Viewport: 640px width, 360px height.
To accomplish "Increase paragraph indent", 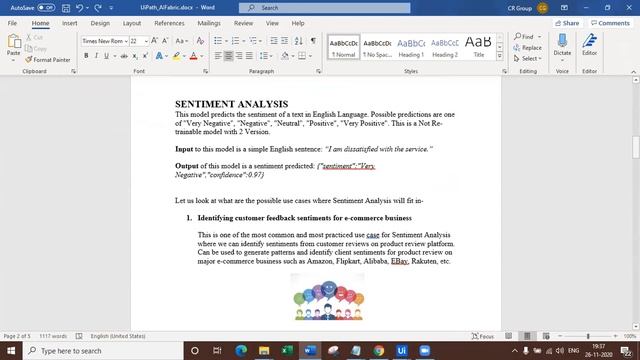I will click(x=284, y=41).
